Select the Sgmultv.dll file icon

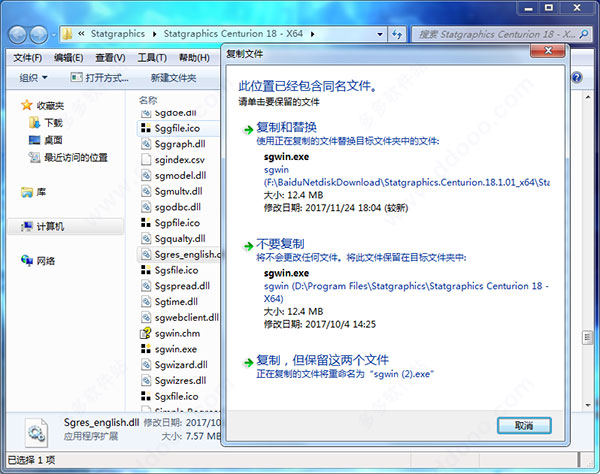click(x=146, y=191)
